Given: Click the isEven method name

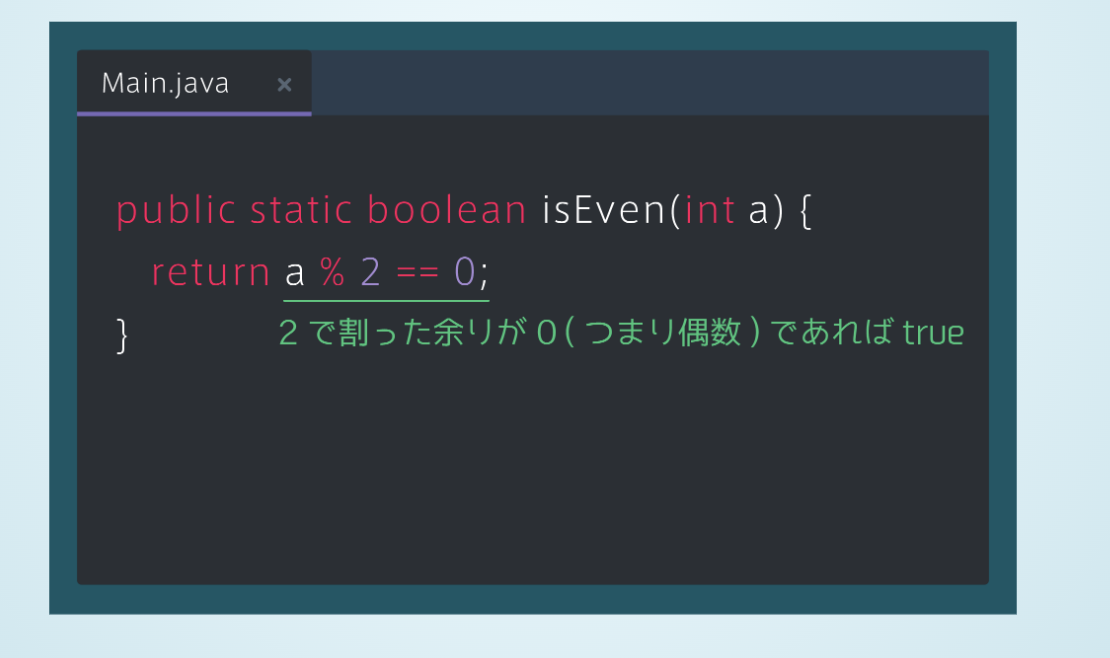Looking at the screenshot, I should [603, 210].
